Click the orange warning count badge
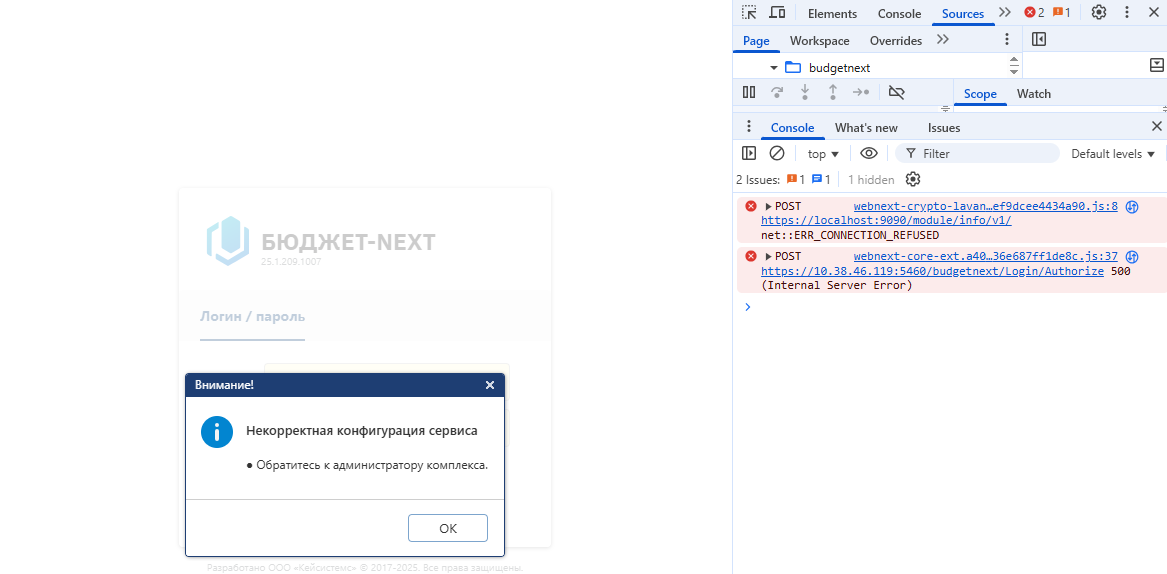The height and width of the screenshot is (574, 1167). point(1061,13)
